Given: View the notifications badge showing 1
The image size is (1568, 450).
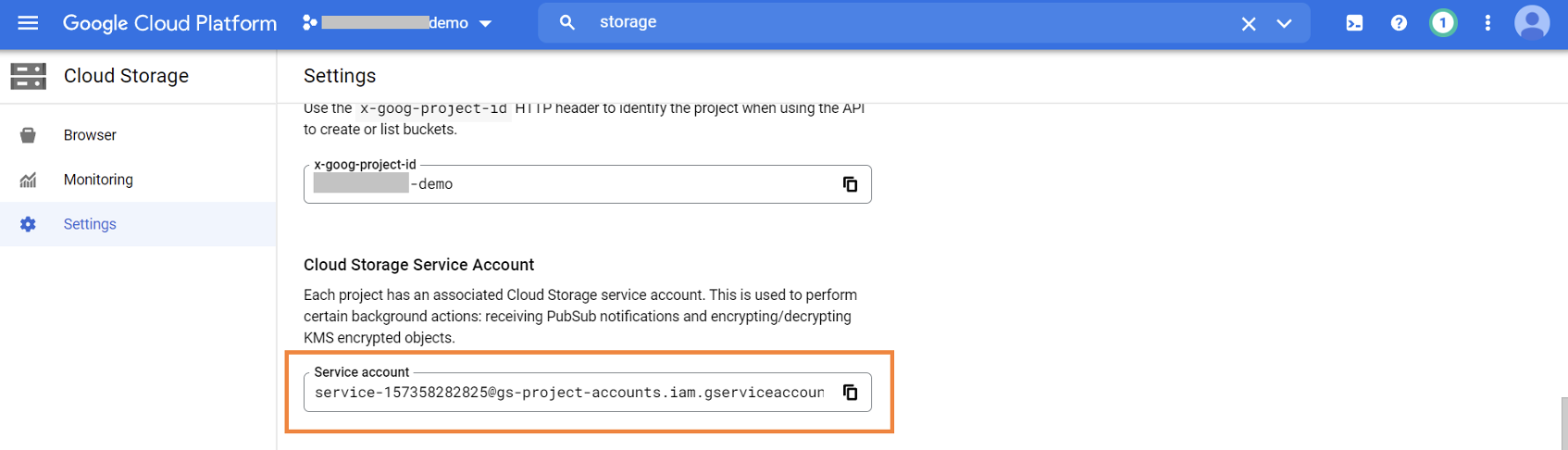Looking at the screenshot, I should click(1442, 23).
